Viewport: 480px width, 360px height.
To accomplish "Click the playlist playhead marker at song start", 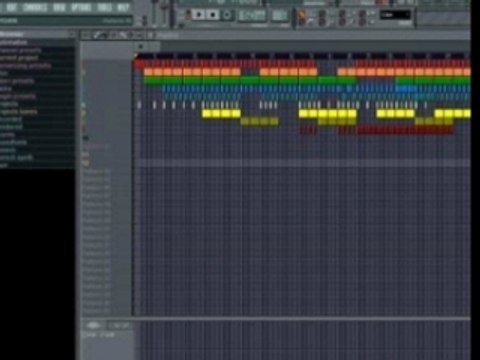I will pyautogui.click(x=136, y=56).
